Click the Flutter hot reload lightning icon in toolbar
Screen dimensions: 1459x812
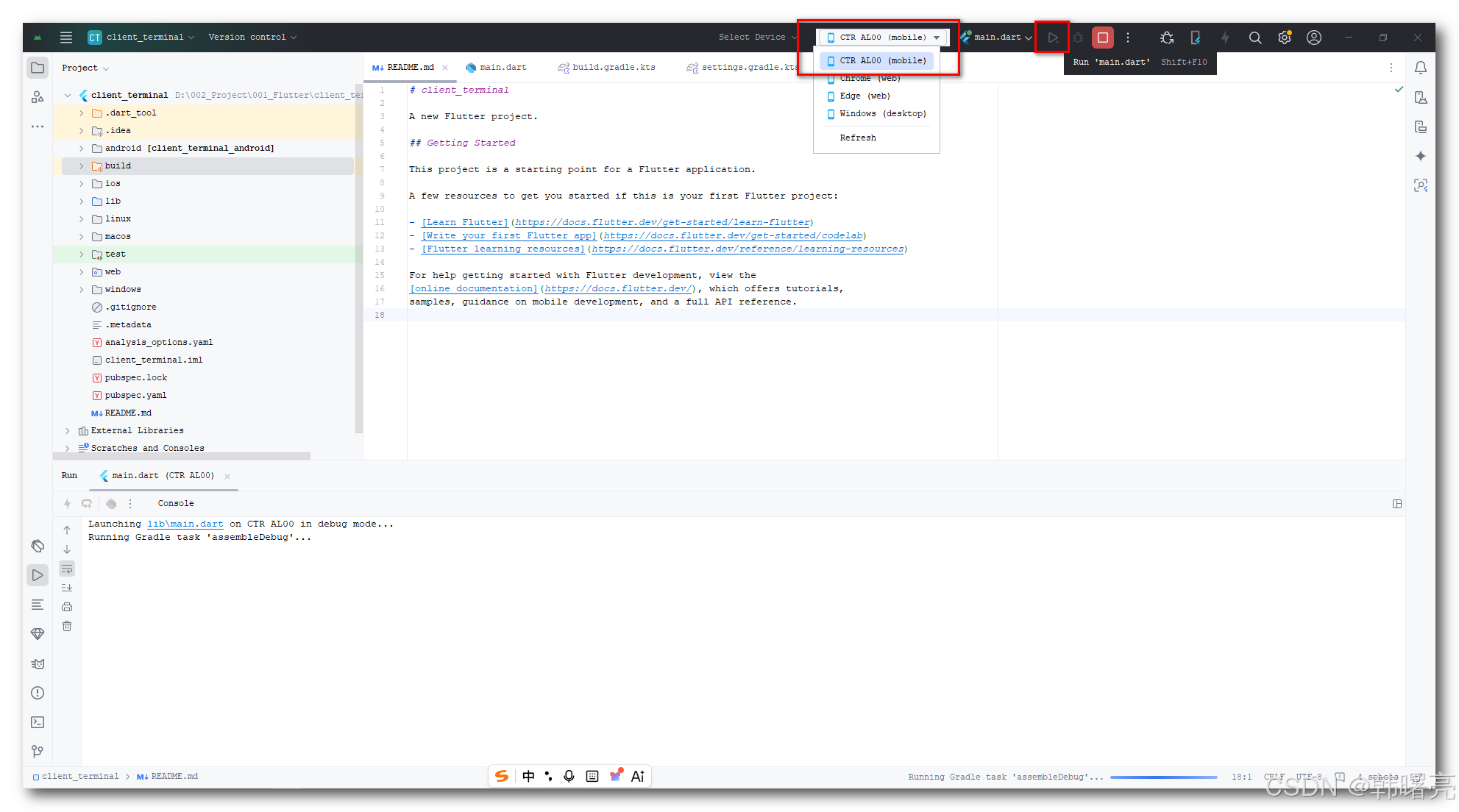pos(1225,38)
